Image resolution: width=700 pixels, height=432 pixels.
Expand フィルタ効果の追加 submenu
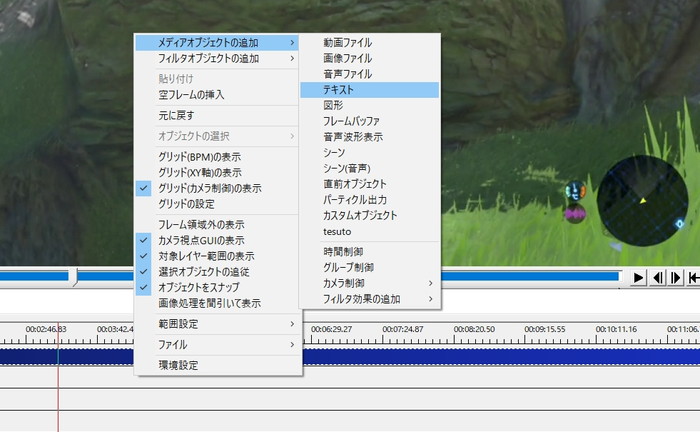[x=370, y=299]
